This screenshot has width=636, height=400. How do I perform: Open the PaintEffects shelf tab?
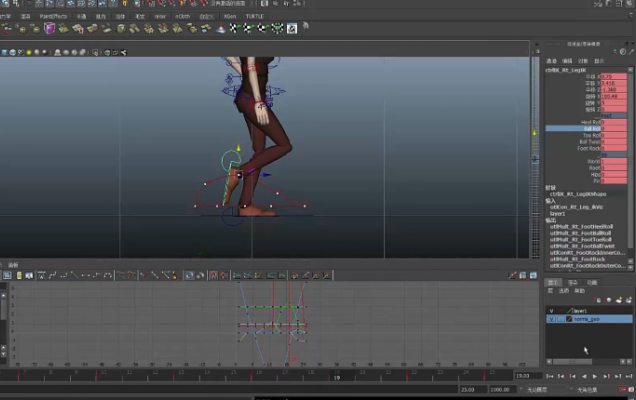coord(53,17)
